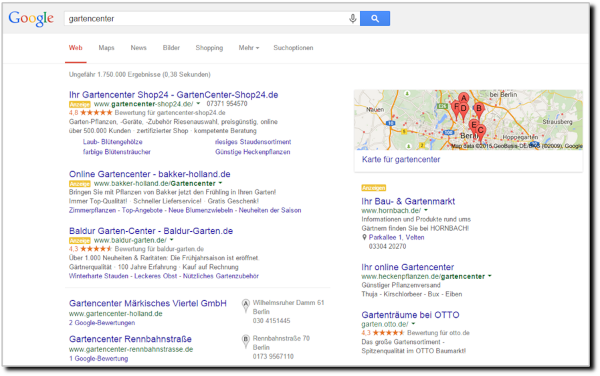Click the 4,3 star rating for otto.de
The width and height of the screenshot is (600, 376).
tap(383, 333)
